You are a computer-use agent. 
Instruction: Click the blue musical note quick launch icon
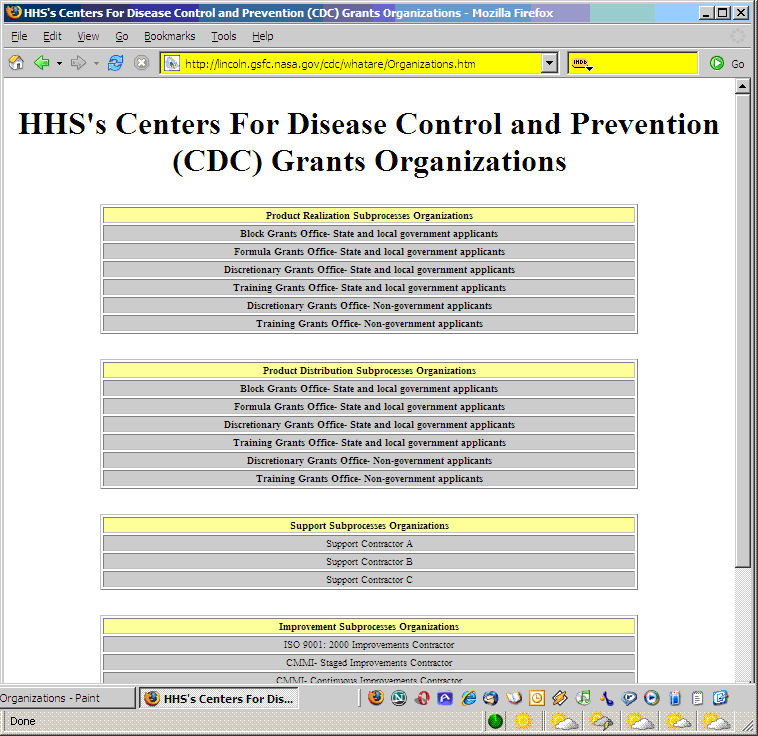(x=606, y=698)
